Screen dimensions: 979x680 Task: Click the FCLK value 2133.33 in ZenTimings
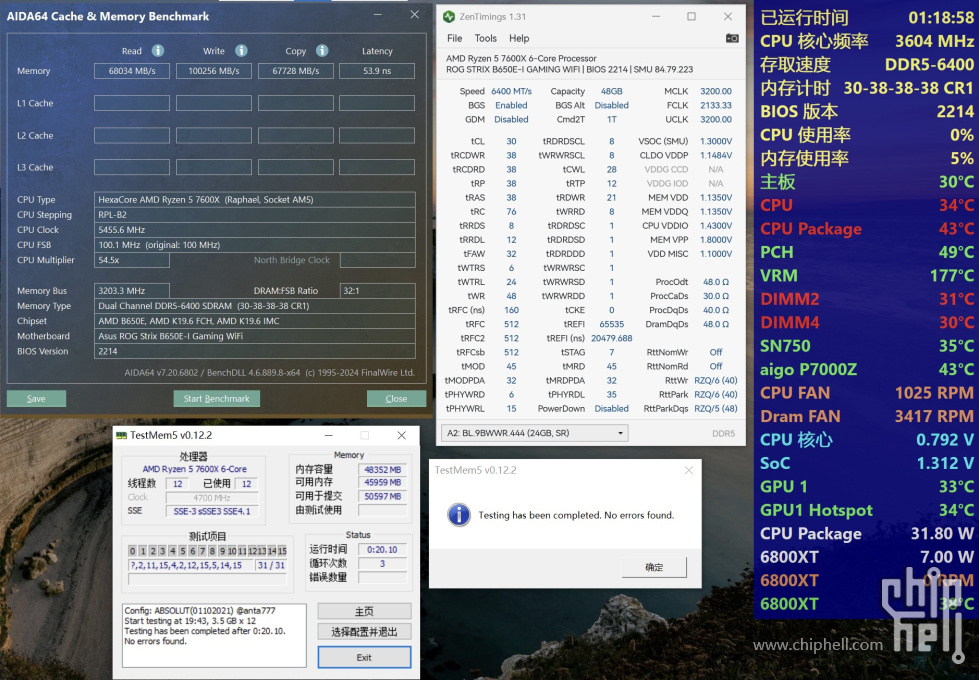[x=716, y=106]
